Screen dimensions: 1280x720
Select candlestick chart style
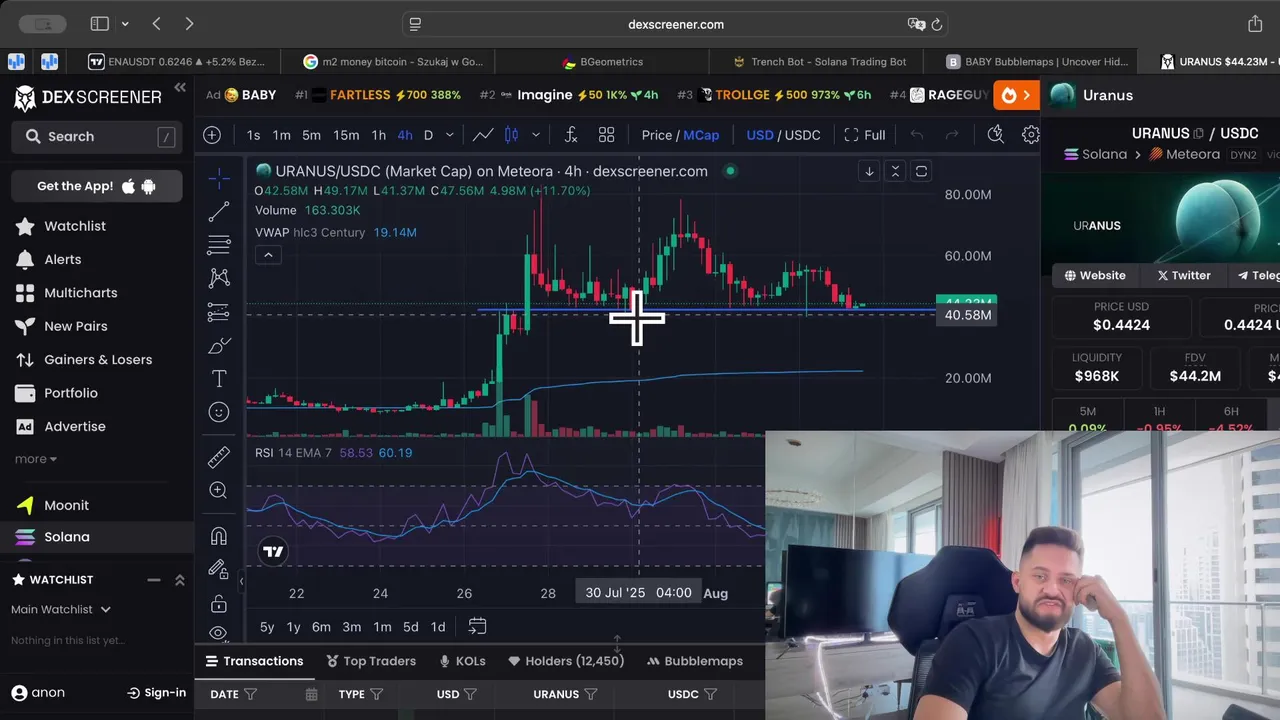(511, 135)
